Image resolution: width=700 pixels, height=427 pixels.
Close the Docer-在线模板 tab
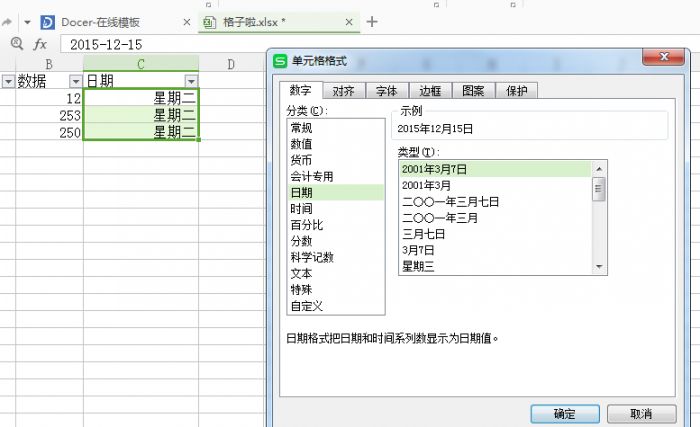(187, 22)
